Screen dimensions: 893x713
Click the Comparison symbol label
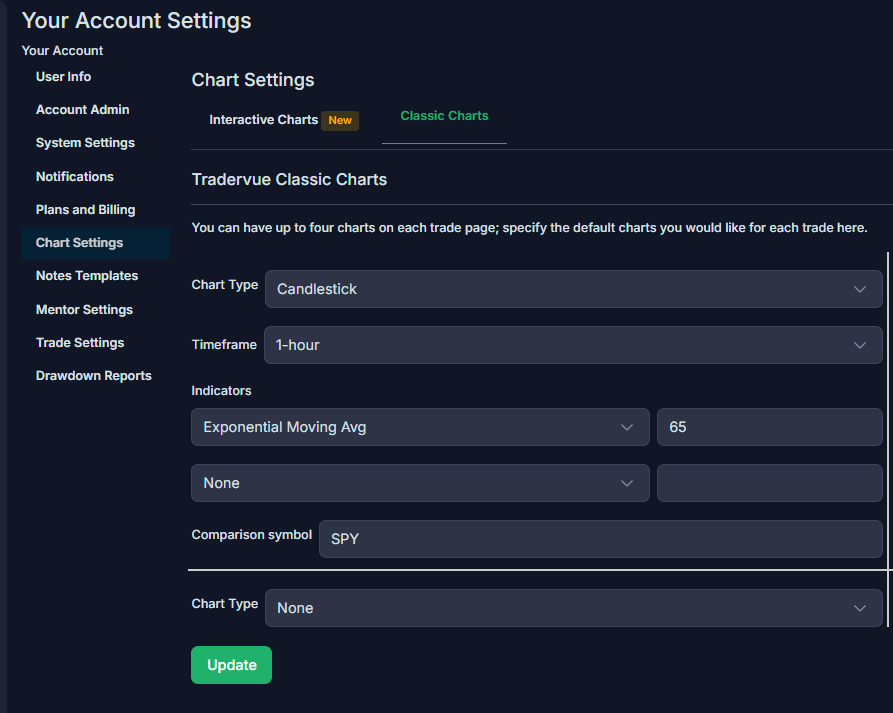pos(252,535)
